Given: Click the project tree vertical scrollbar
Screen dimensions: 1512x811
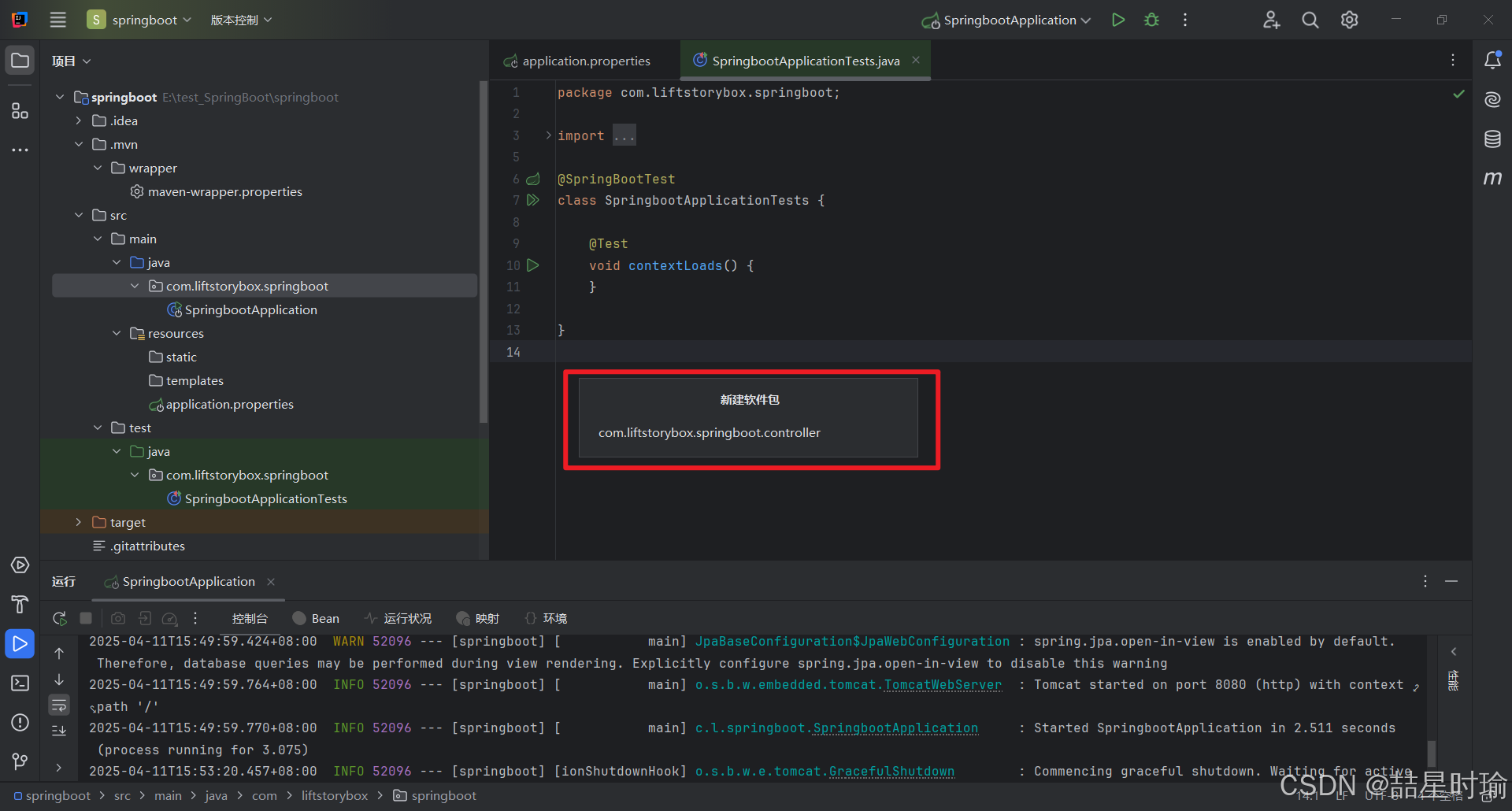Looking at the screenshot, I should coord(483,252).
